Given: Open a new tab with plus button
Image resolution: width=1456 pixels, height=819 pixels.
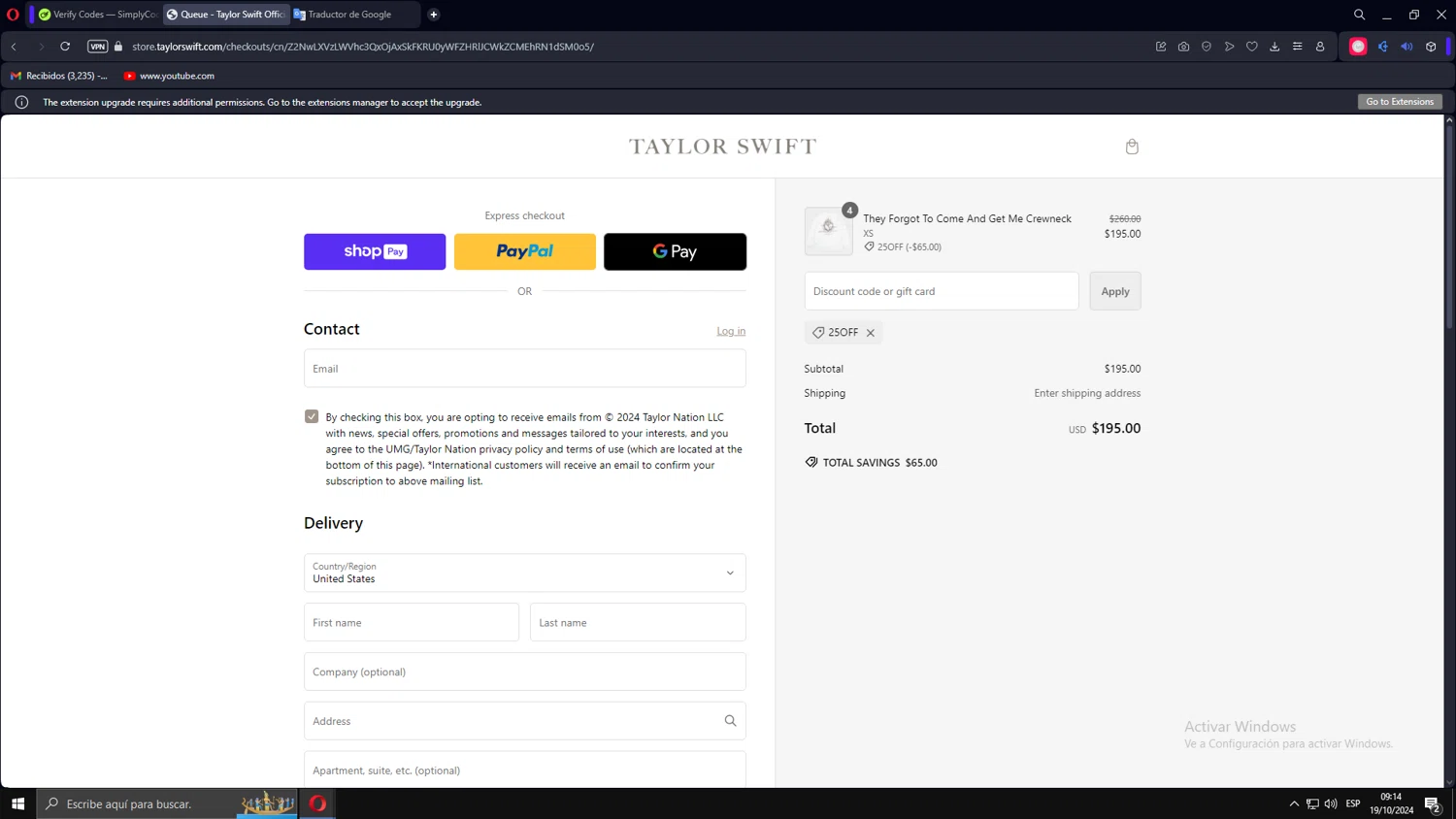Looking at the screenshot, I should click(x=434, y=15).
